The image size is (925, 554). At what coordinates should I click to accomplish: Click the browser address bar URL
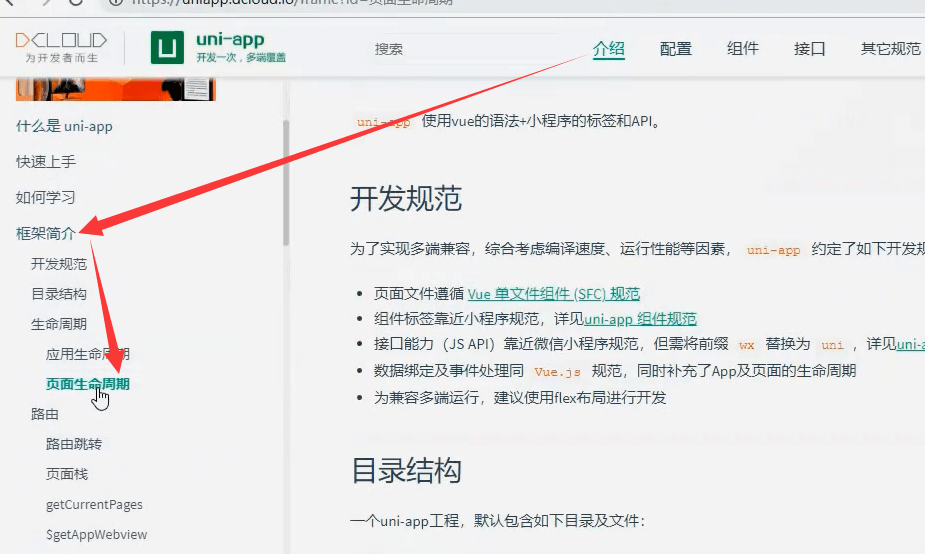point(292,2)
